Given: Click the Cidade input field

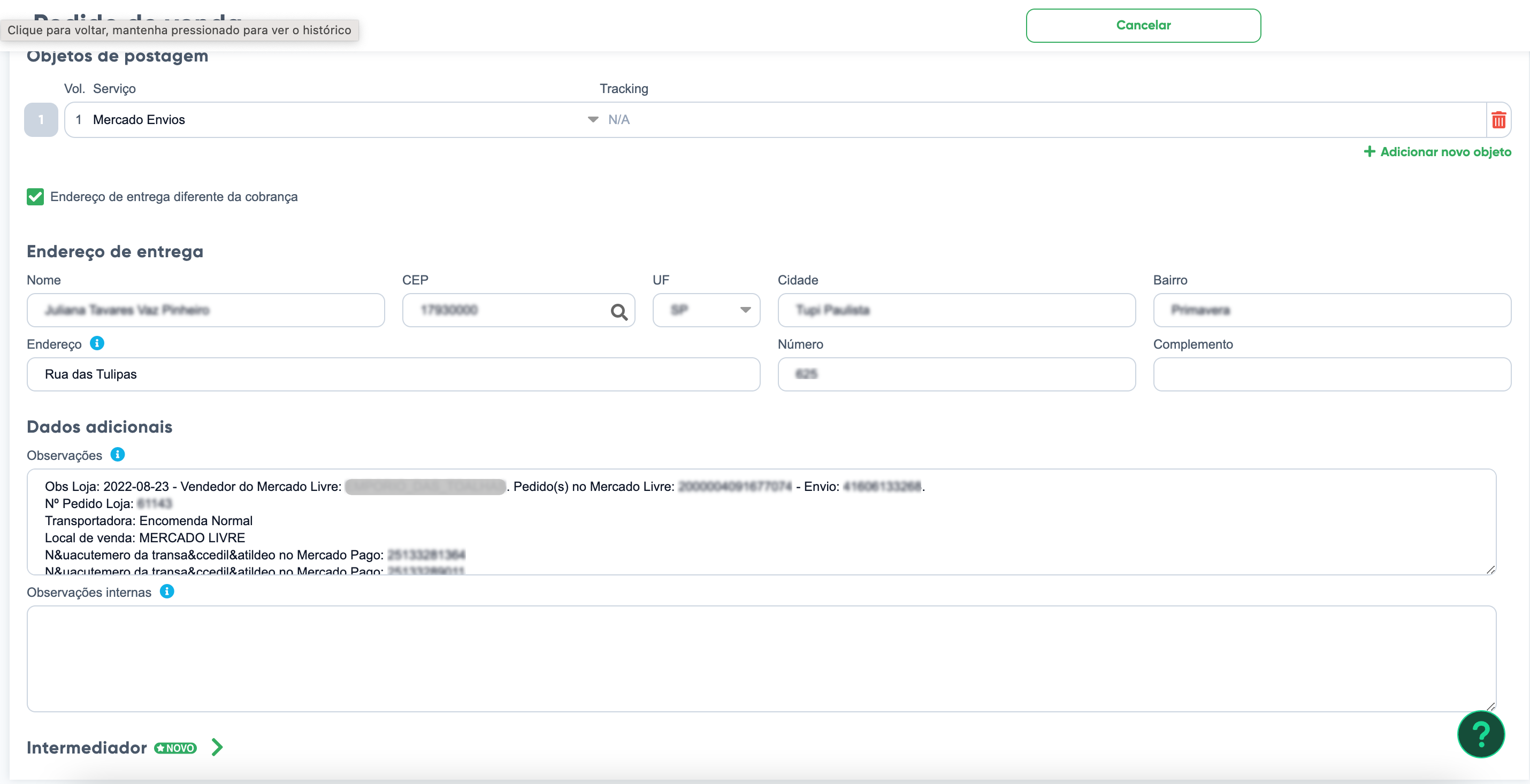Looking at the screenshot, I should [957, 310].
